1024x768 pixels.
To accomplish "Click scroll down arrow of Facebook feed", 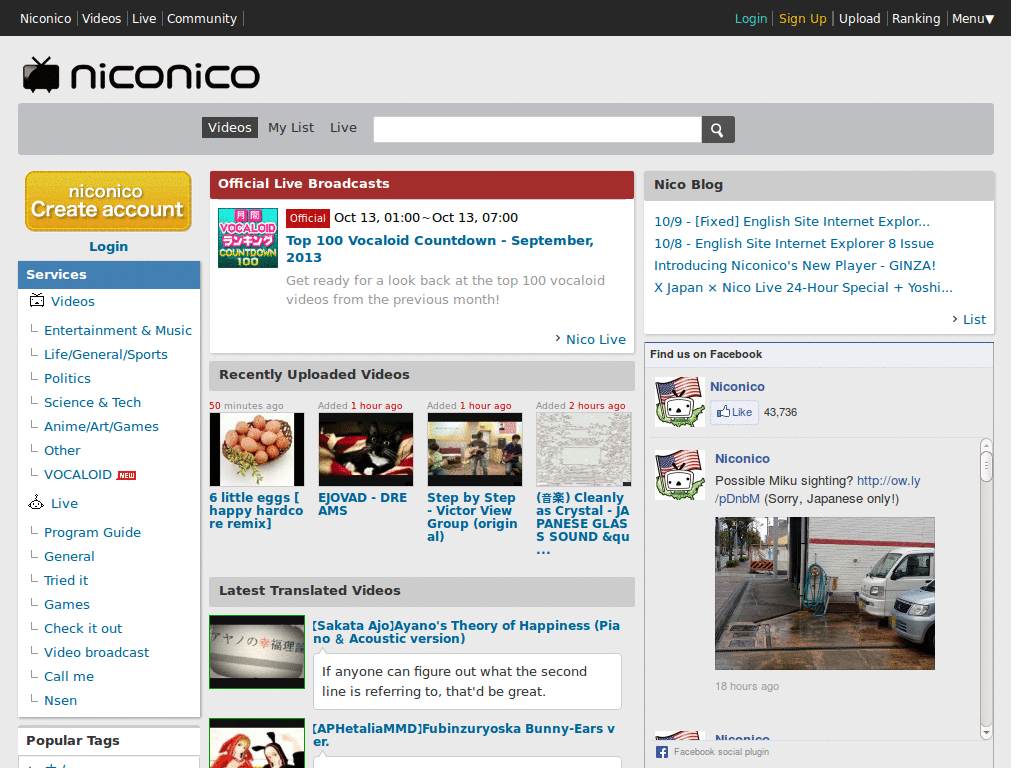I will coord(986,733).
